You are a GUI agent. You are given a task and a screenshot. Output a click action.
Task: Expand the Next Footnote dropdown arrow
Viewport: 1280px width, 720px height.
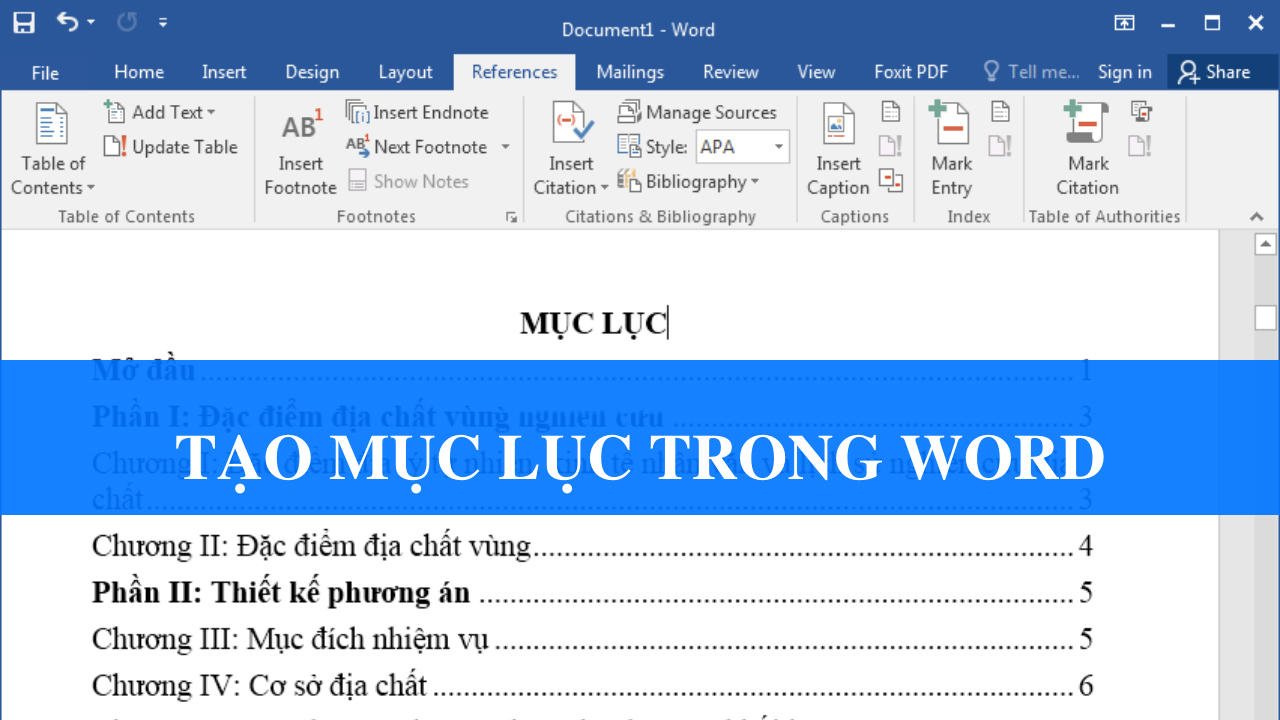[x=505, y=147]
